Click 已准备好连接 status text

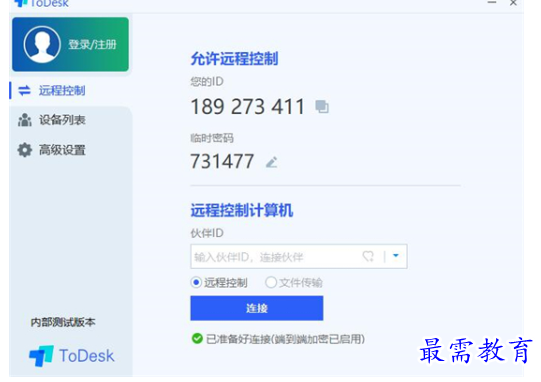[x=285, y=339]
